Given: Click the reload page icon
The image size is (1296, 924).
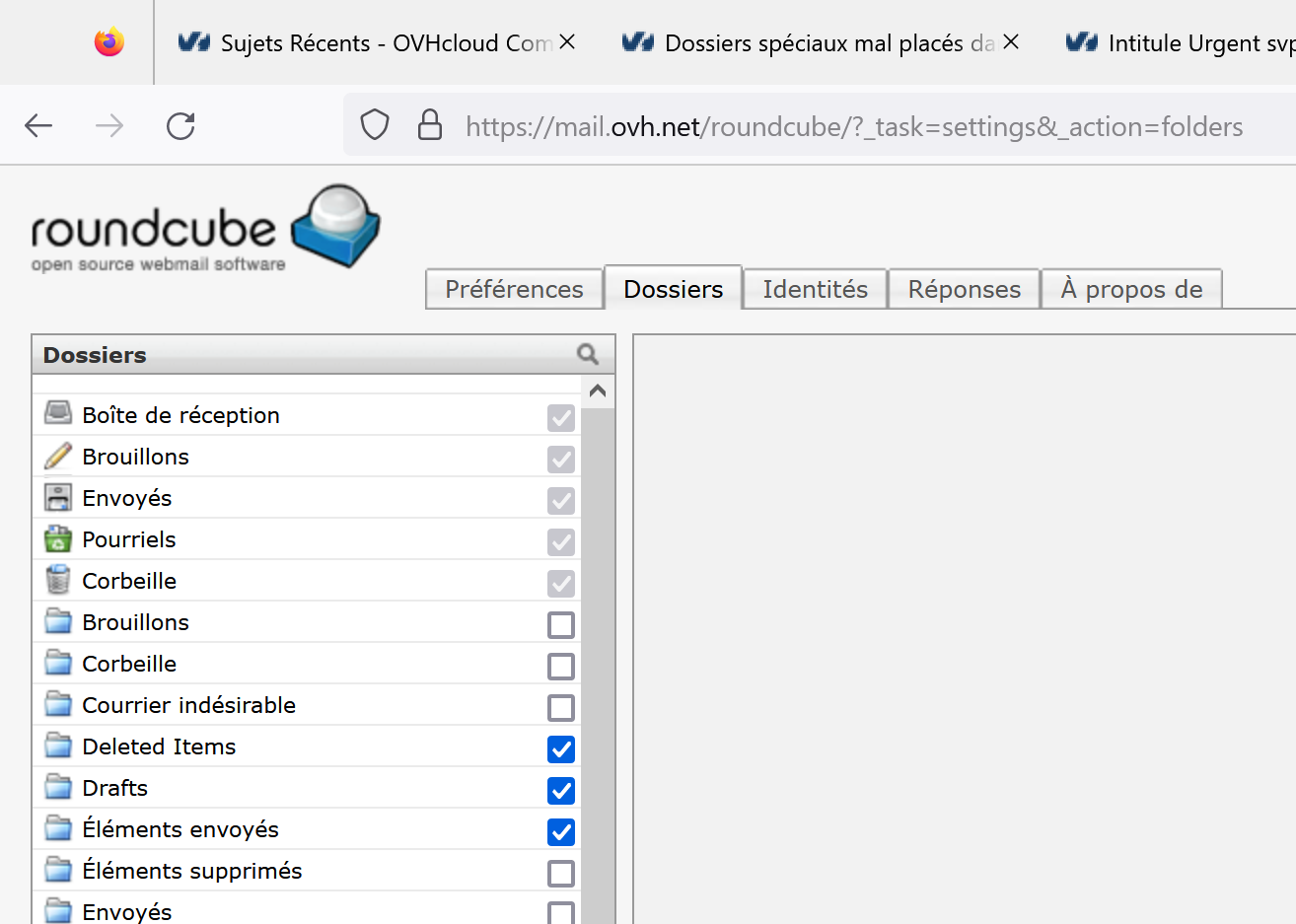Looking at the screenshot, I should point(180,126).
